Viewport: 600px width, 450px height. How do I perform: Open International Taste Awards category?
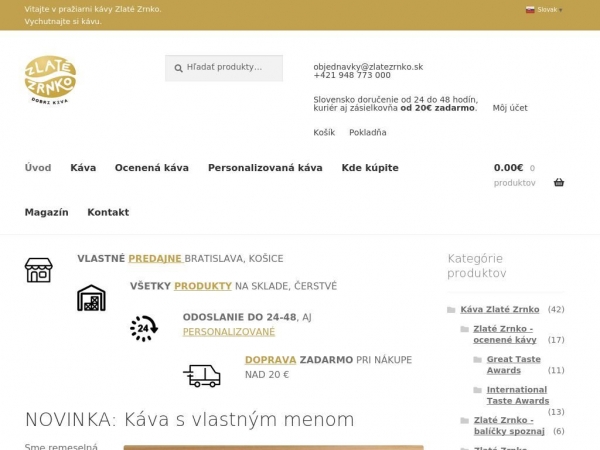[x=518, y=395]
